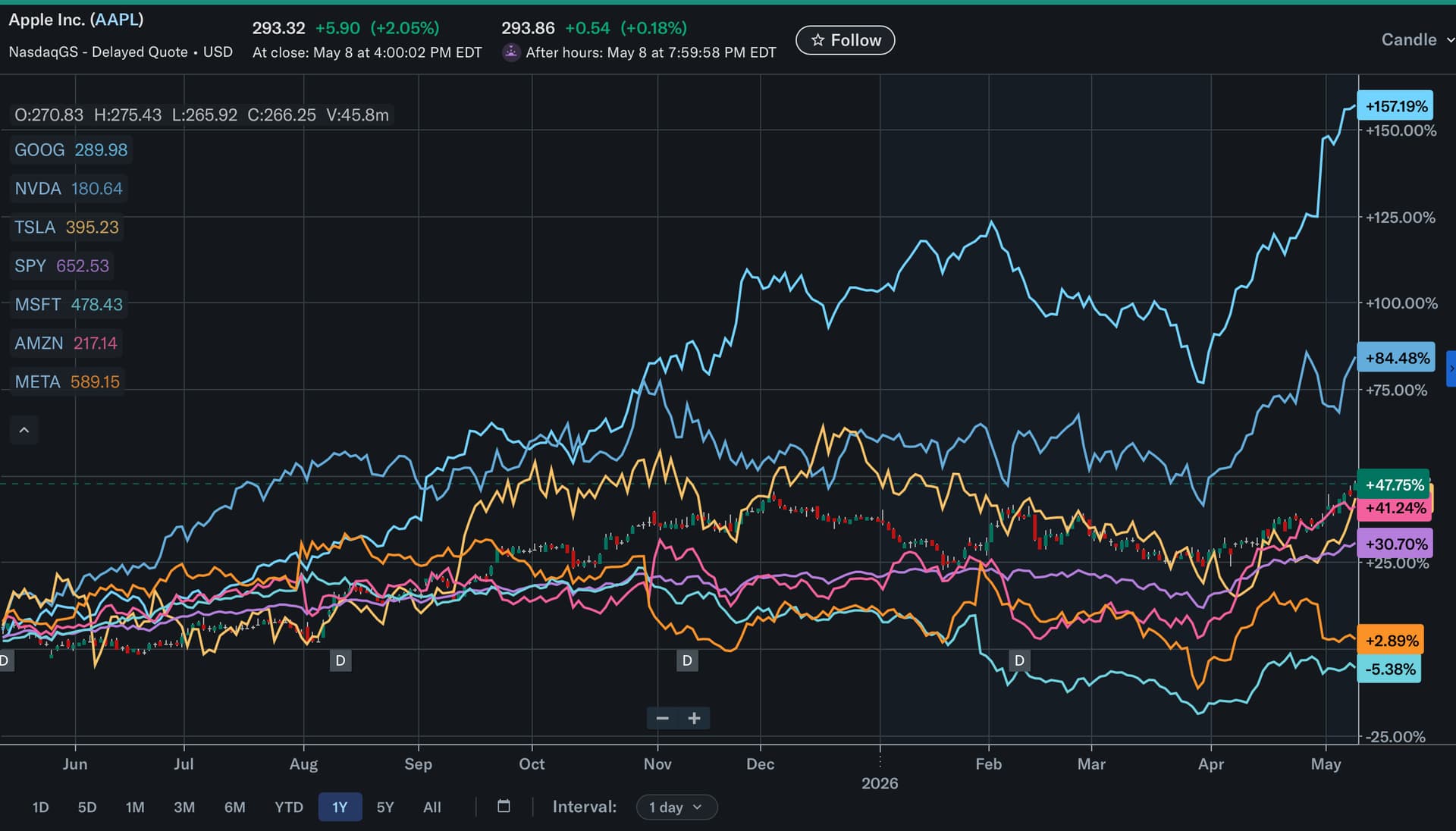This screenshot has height=831, width=1456.
Task: Expand the blue side panel arrow
Action: coord(1451,368)
